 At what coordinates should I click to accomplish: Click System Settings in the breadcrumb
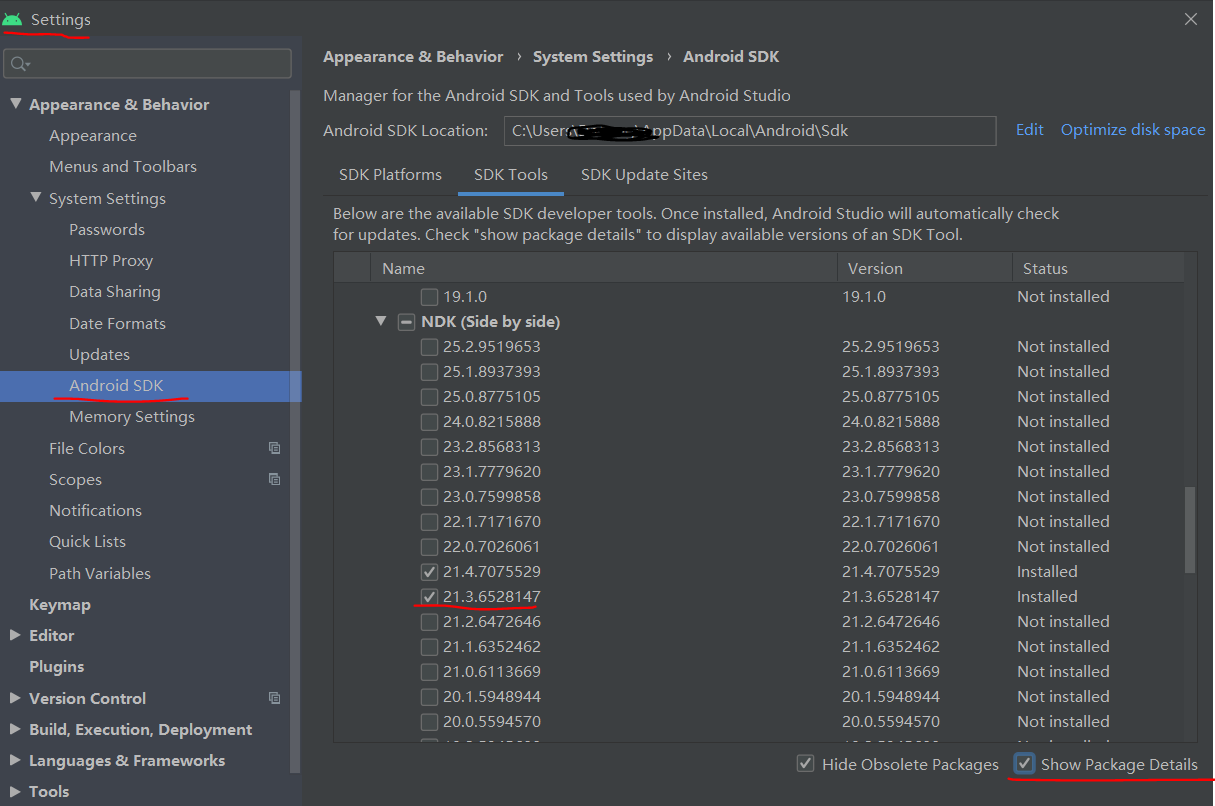point(593,57)
